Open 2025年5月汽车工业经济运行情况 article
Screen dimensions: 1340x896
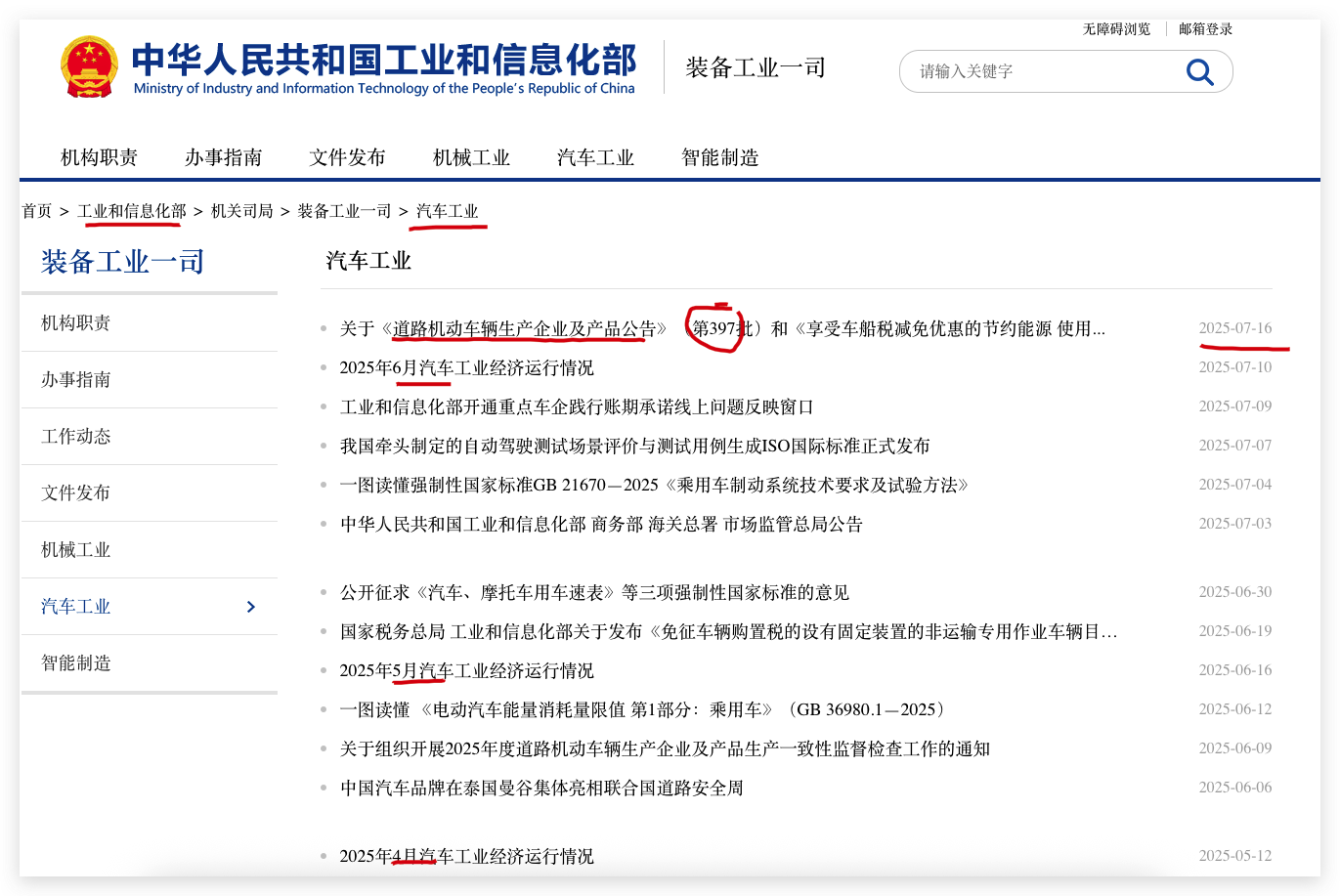(x=466, y=671)
